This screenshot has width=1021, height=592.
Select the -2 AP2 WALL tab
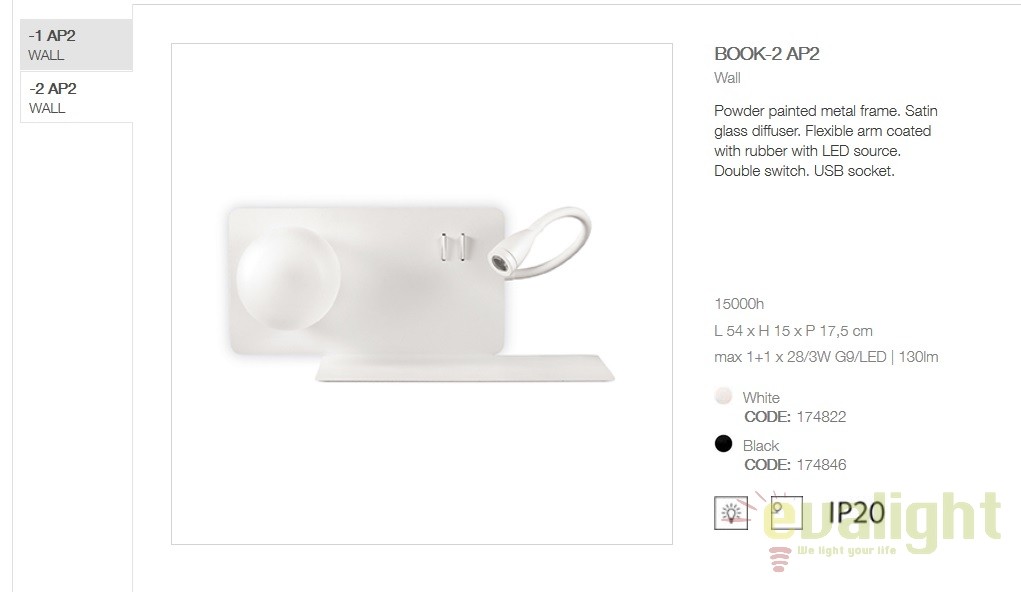coord(76,97)
